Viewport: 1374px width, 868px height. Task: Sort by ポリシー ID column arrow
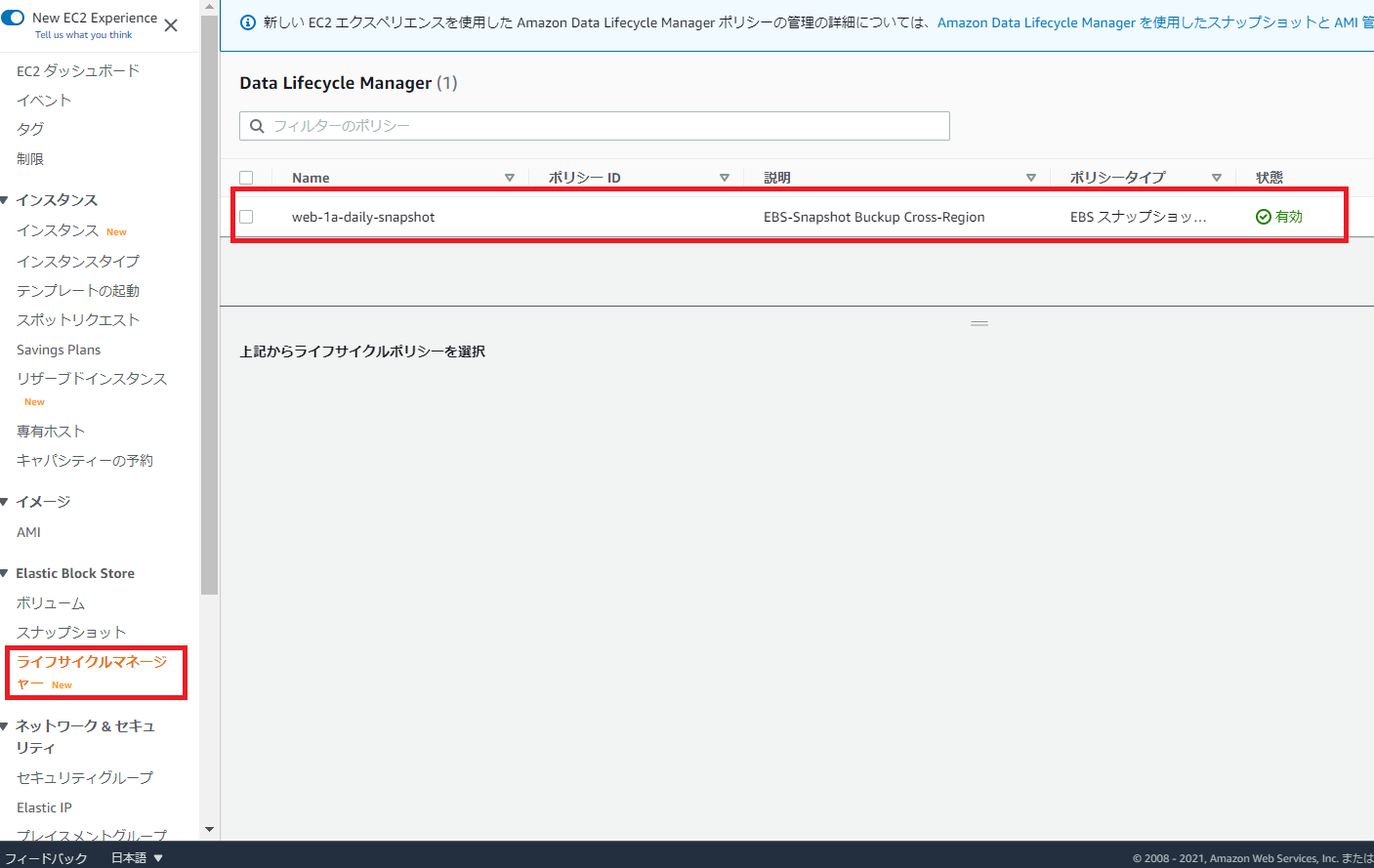[725, 178]
